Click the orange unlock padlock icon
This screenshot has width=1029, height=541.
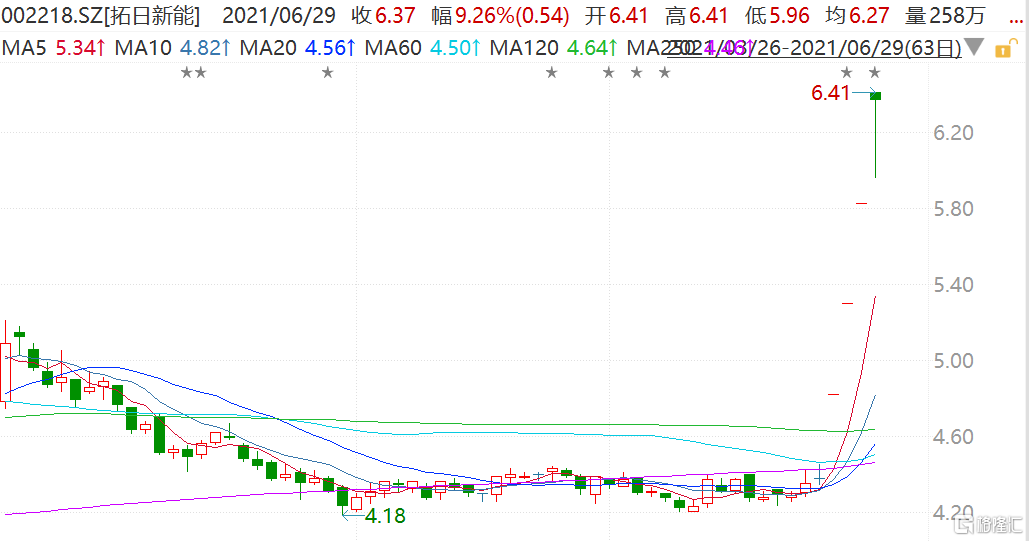pos(1005,49)
